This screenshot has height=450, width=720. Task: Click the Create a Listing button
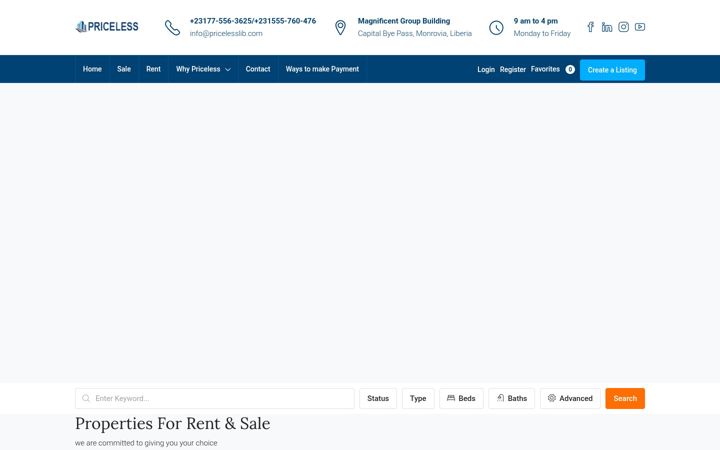612,70
